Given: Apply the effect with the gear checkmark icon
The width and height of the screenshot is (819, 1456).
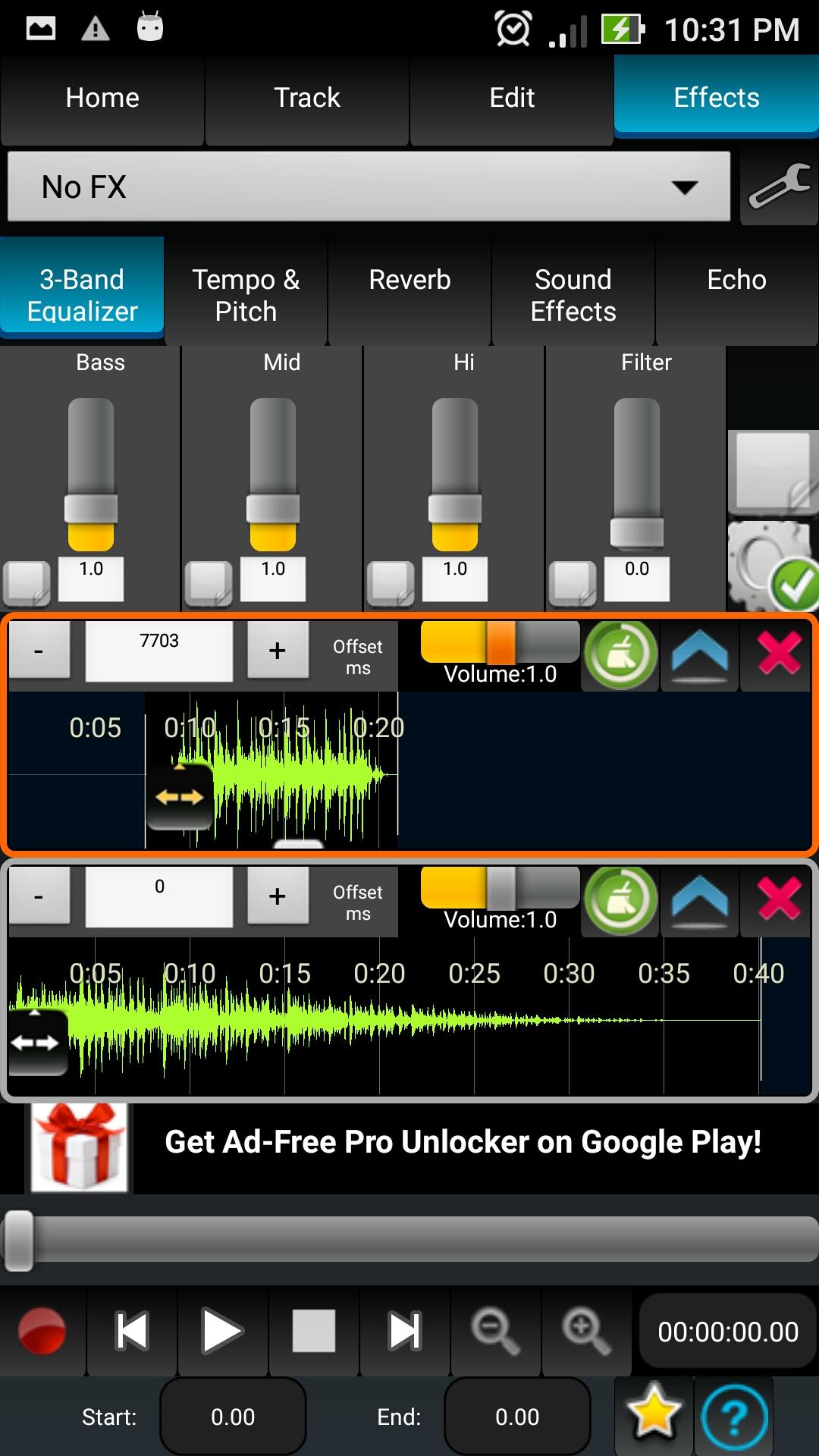Looking at the screenshot, I should coord(773,566).
